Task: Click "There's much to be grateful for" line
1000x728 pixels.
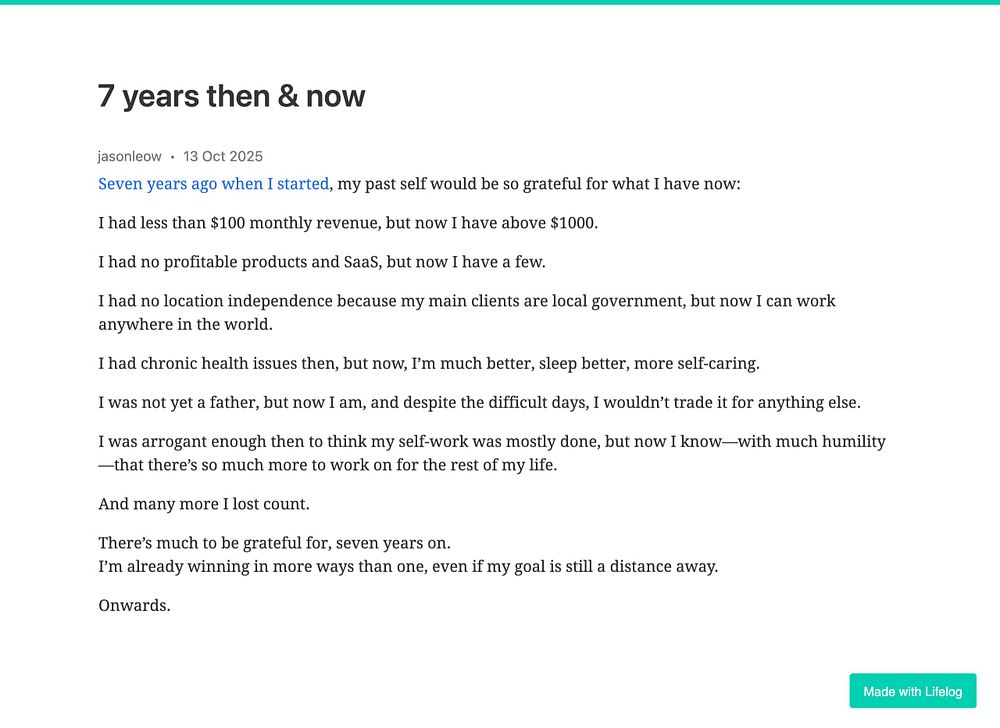Action: coord(274,543)
